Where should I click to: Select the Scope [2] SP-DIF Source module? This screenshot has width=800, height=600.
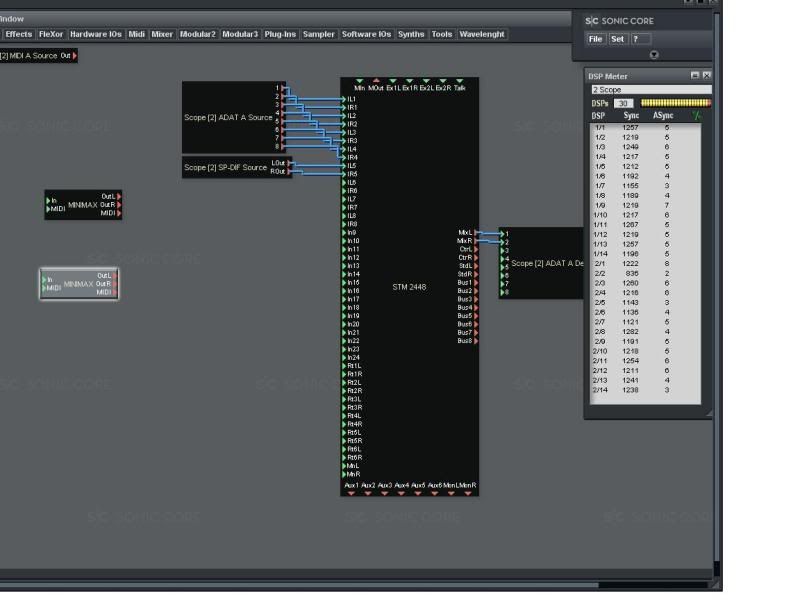237,167
